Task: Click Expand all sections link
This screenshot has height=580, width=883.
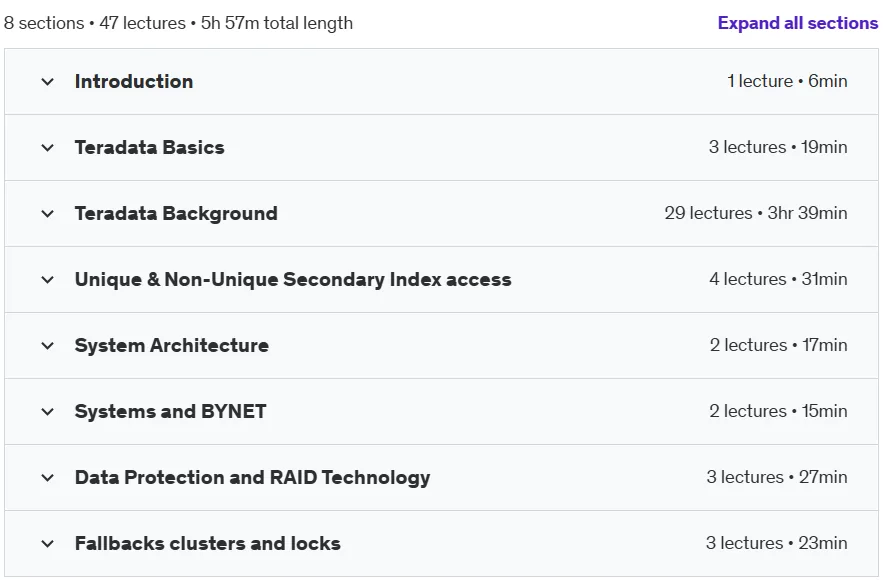Action: tap(797, 23)
